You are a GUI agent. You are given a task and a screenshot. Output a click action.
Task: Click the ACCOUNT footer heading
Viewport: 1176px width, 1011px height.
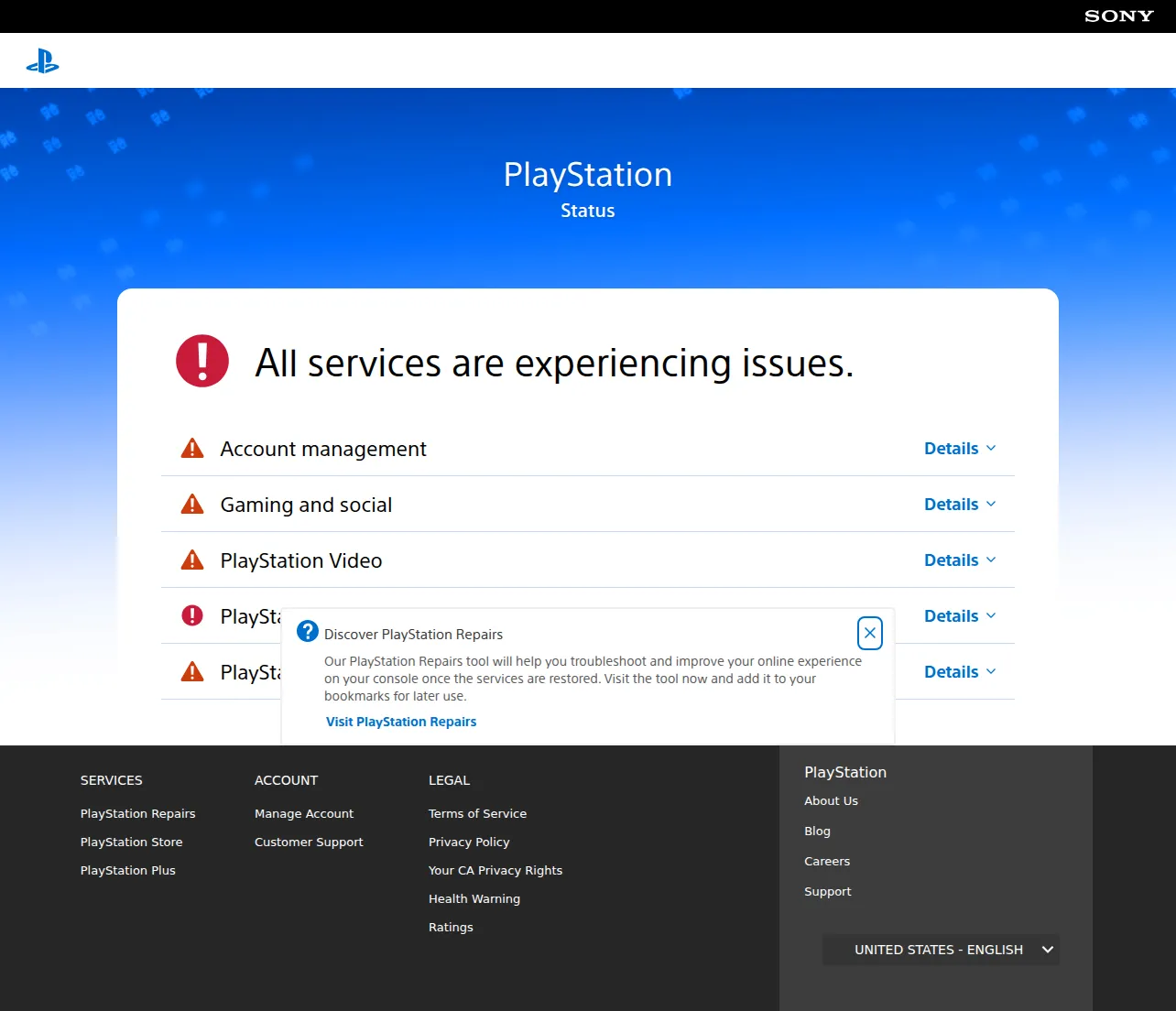(x=287, y=780)
